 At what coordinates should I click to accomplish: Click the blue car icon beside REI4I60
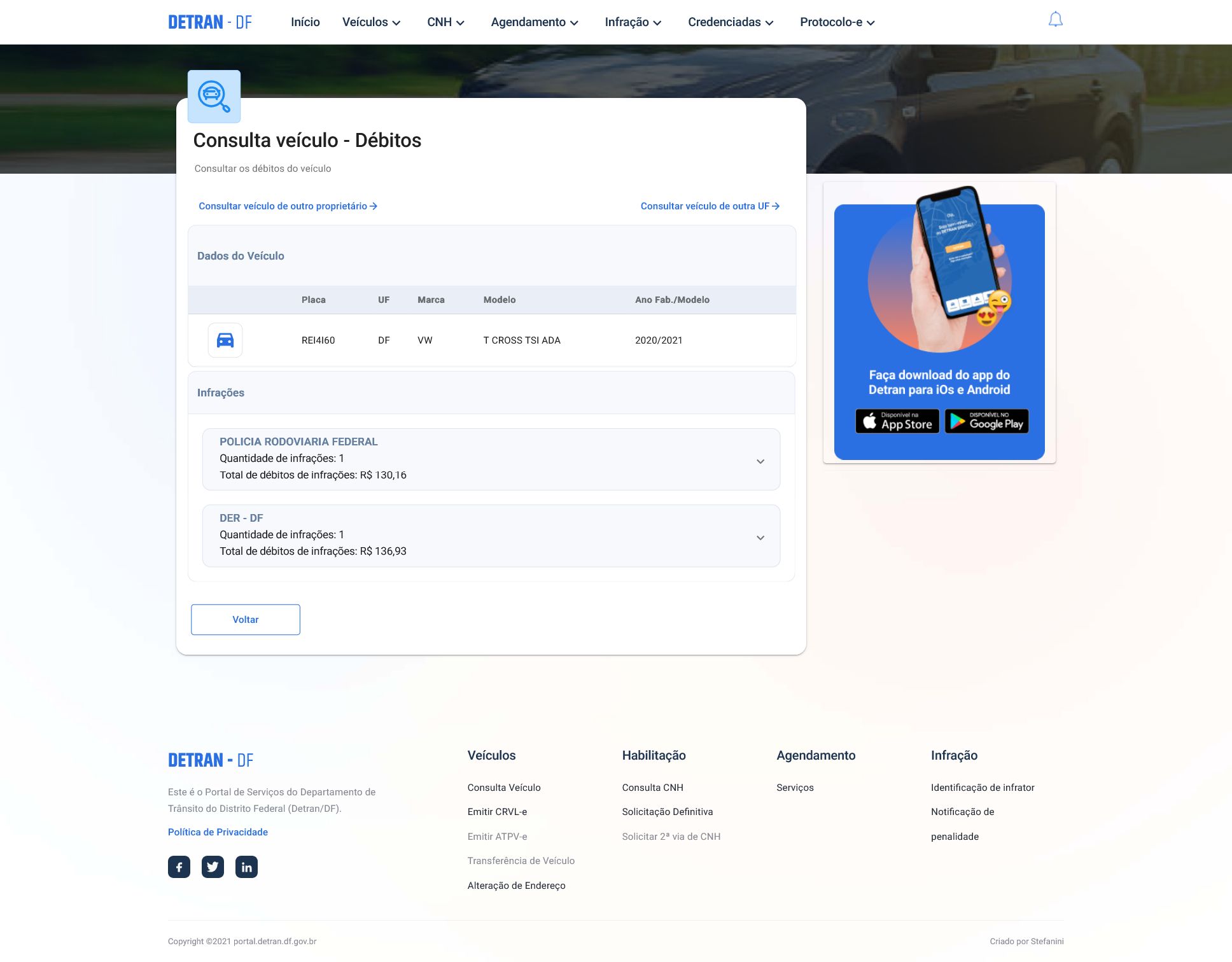coord(225,340)
